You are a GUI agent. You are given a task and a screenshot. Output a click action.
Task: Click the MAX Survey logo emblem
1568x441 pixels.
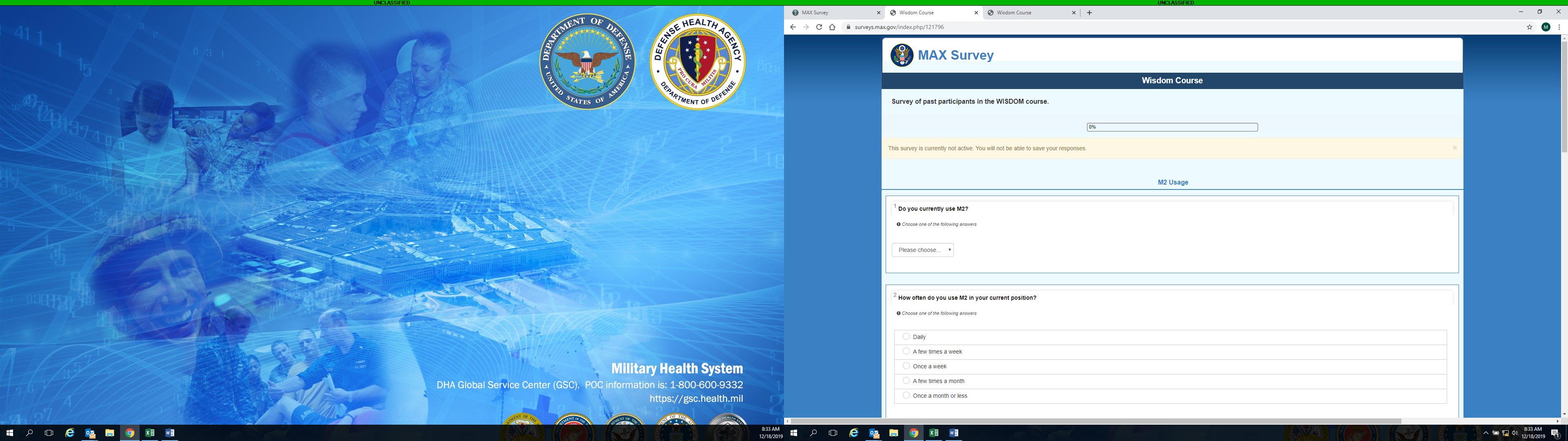click(x=902, y=55)
